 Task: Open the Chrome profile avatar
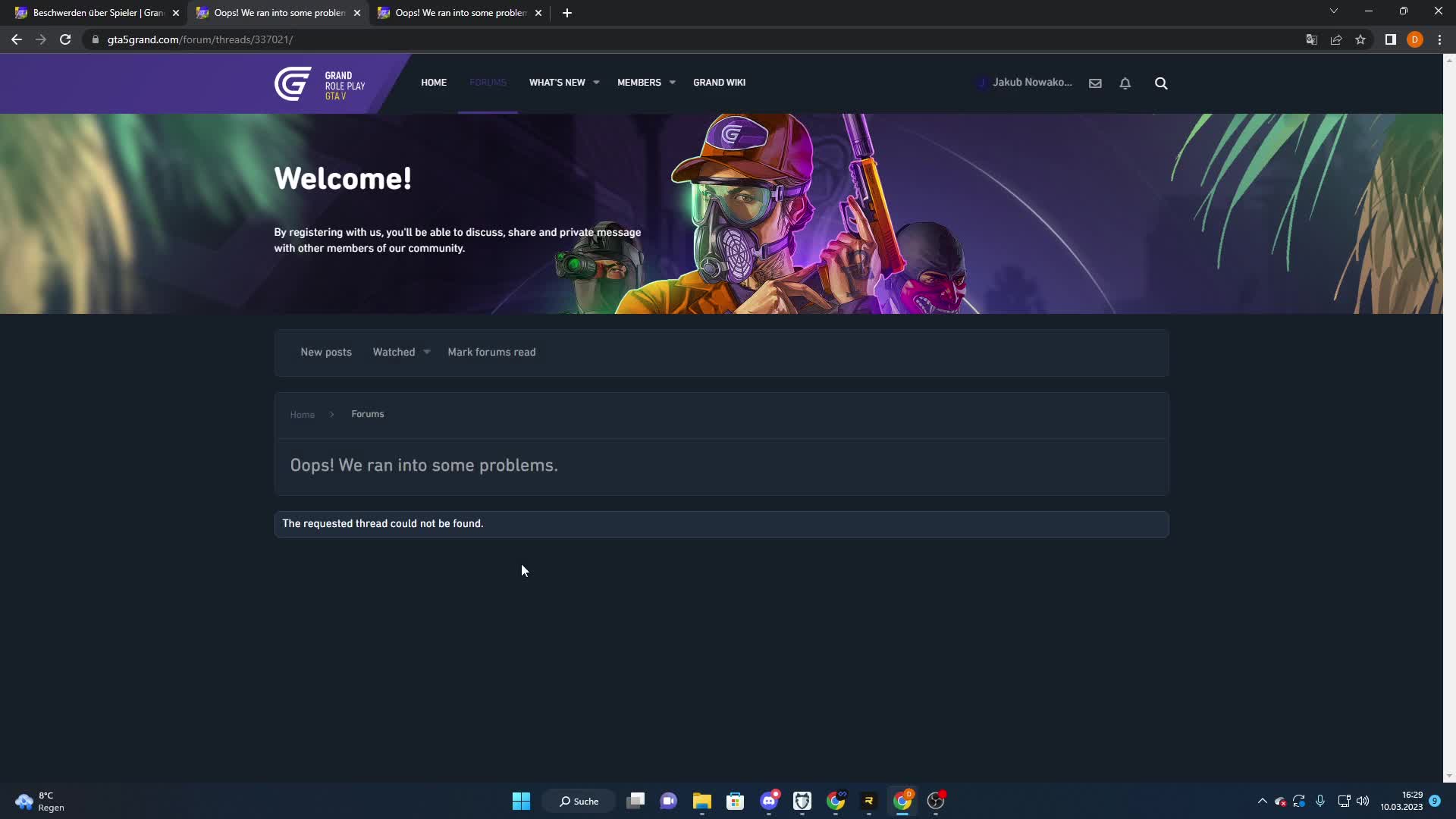pos(1415,39)
